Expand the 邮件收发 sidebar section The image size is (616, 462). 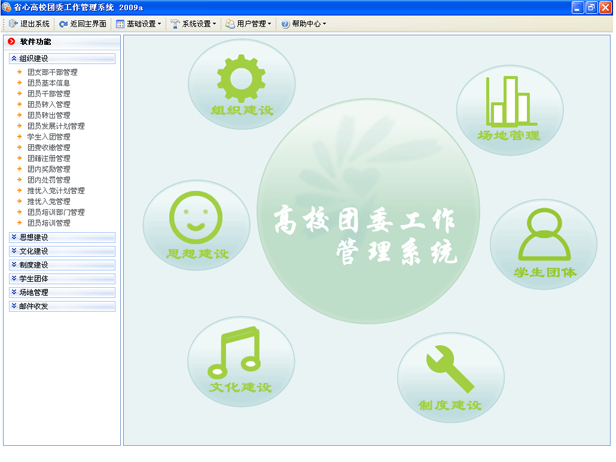pos(61,306)
